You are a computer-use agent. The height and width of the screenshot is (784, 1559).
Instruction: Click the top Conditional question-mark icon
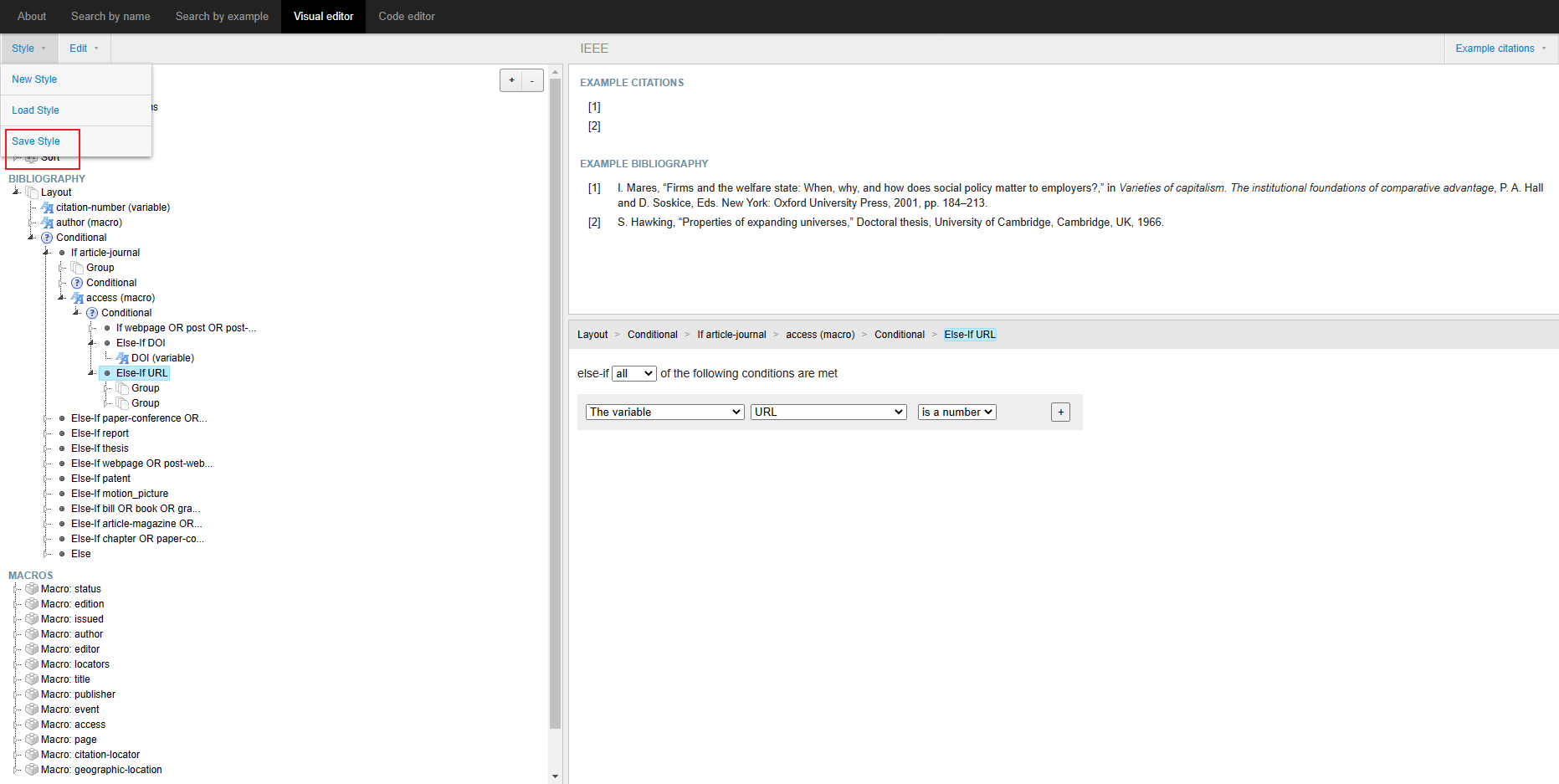(47, 238)
